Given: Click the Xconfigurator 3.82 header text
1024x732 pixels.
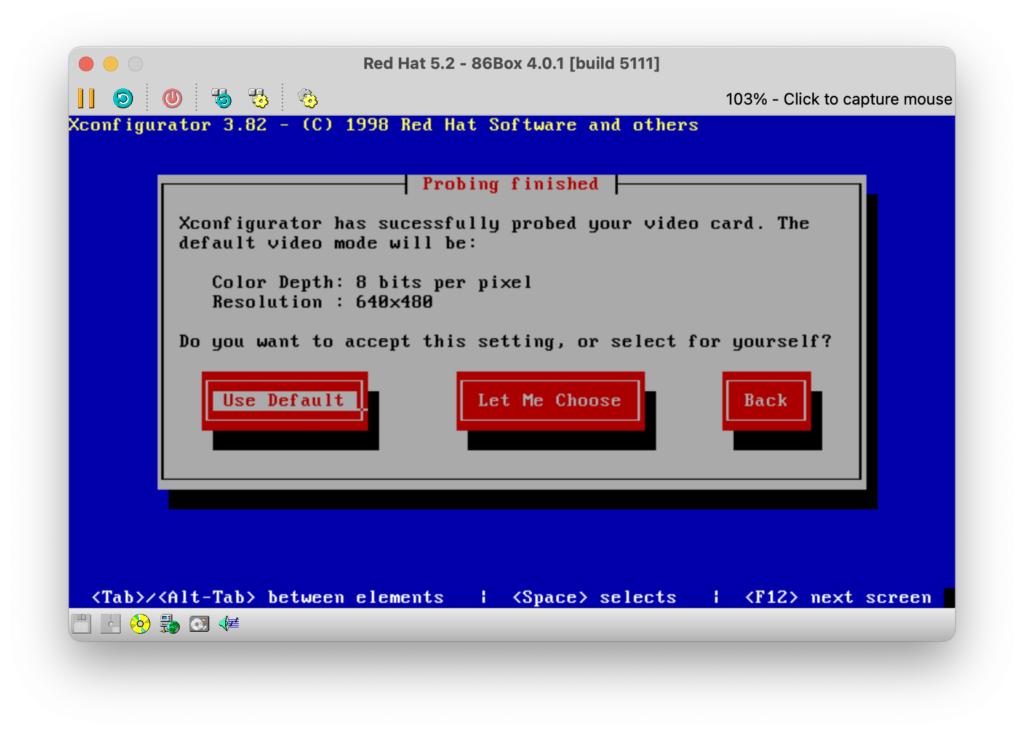Looking at the screenshot, I should click(383, 125).
